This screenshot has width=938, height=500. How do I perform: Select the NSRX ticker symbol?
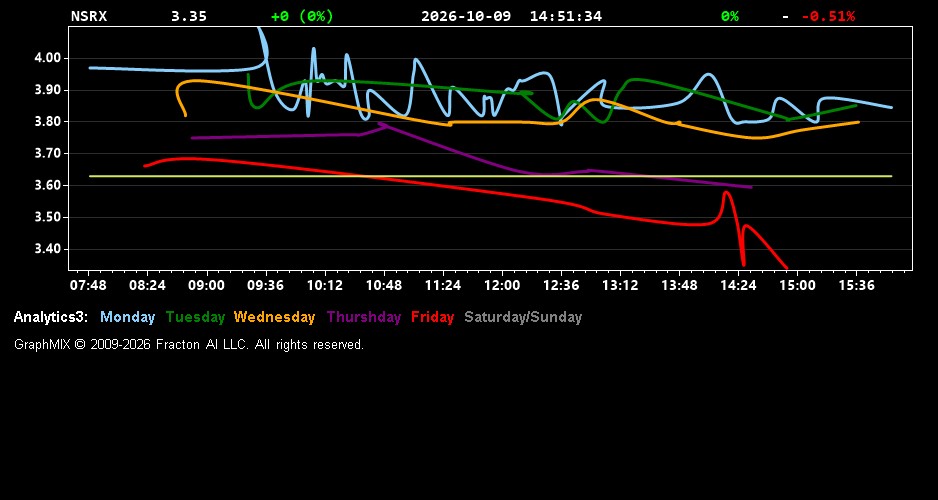tap(89, 16)
